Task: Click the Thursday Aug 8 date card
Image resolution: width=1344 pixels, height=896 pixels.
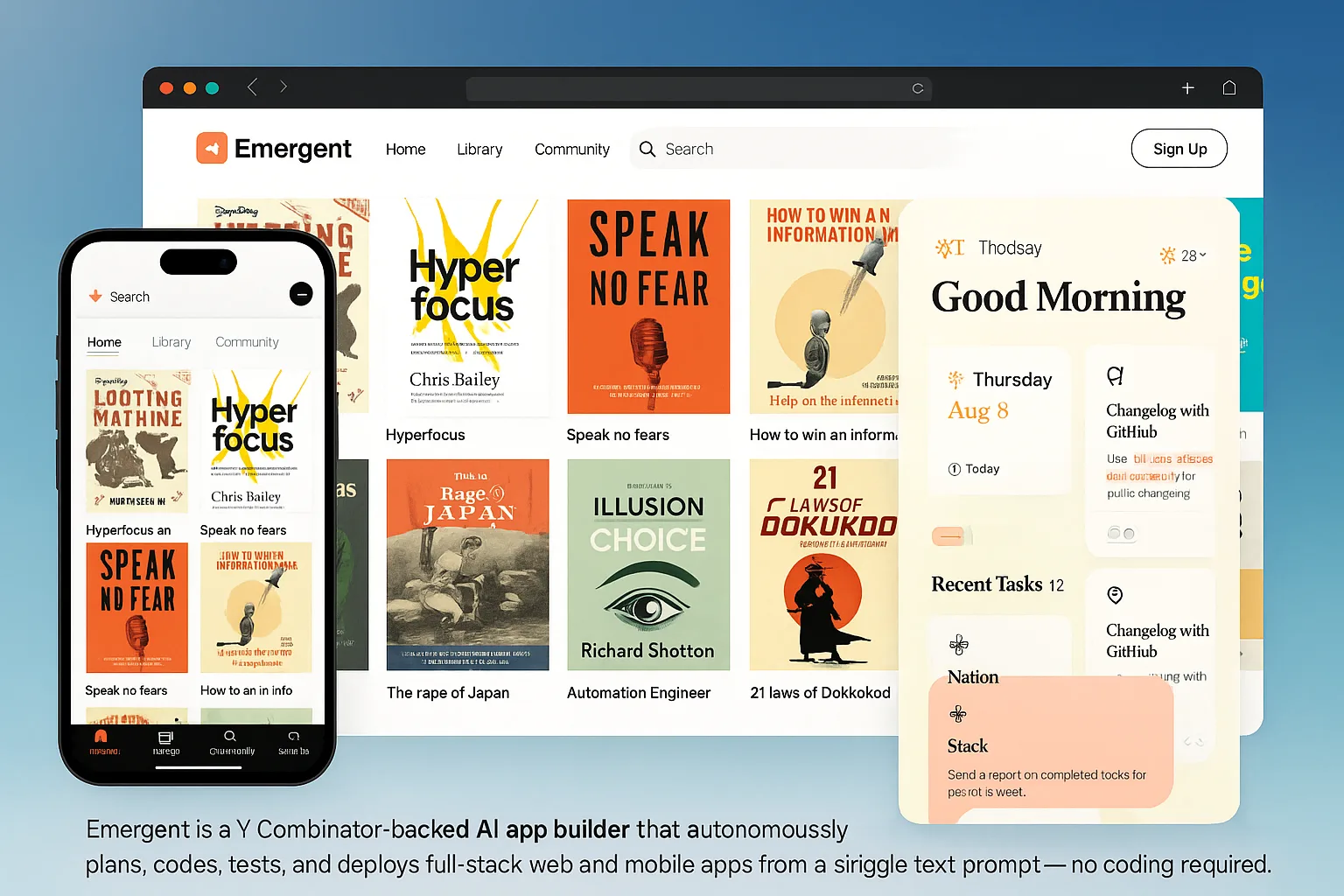Action: 999,421
